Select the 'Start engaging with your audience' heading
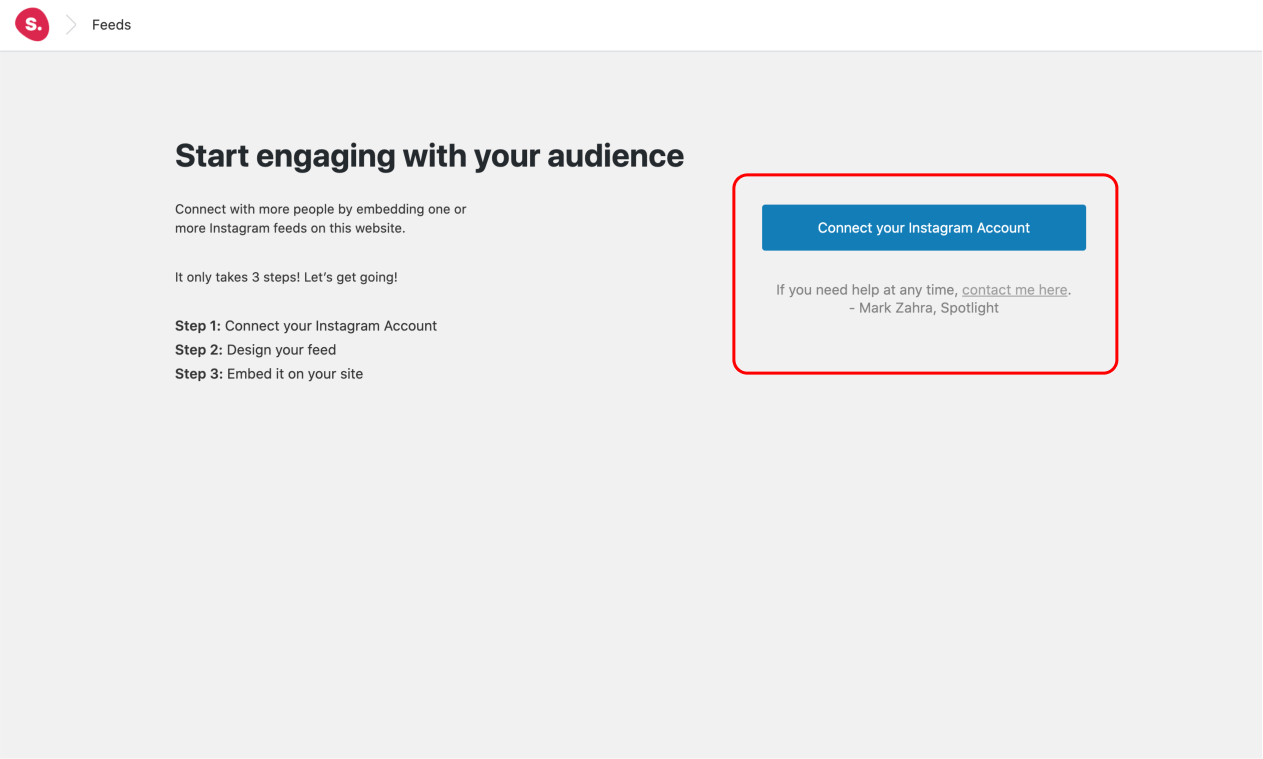The width and height of the screenshot is (1263, 759). click(429, 155)
